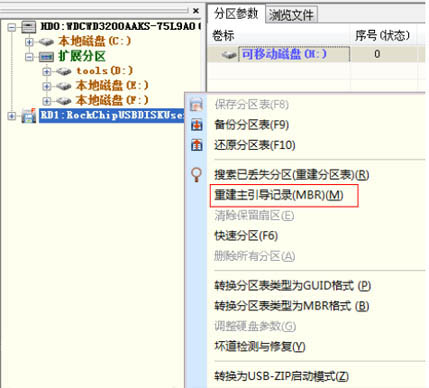Viewport: 429px width, 388px height.
Task: Choose 转换为USB-ZIP启动模式(Z)
Action: [x=281, y=376]
